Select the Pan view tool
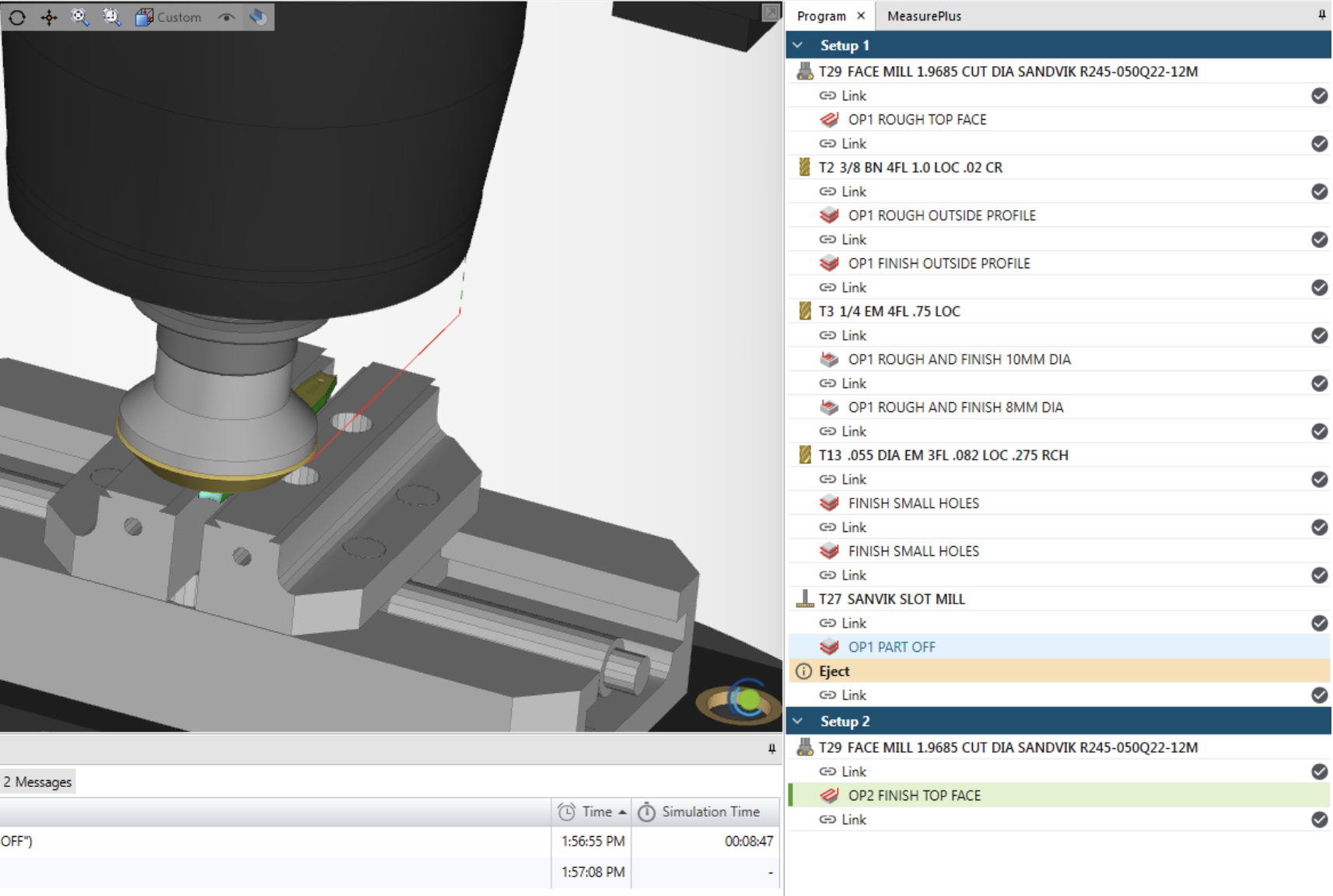Viewport: 1333px width, 896px height. tap(49, 16)
